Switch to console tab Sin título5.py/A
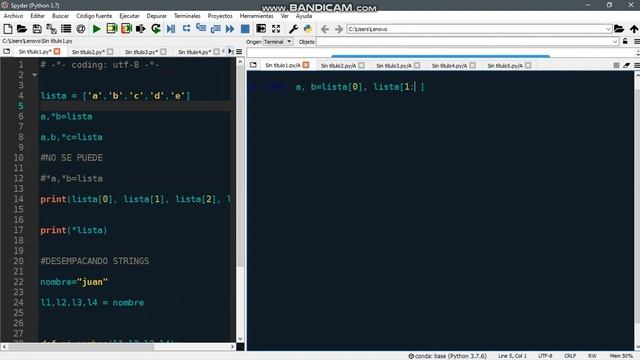This screenshot has height=360, width=640. tap(504, 65)
